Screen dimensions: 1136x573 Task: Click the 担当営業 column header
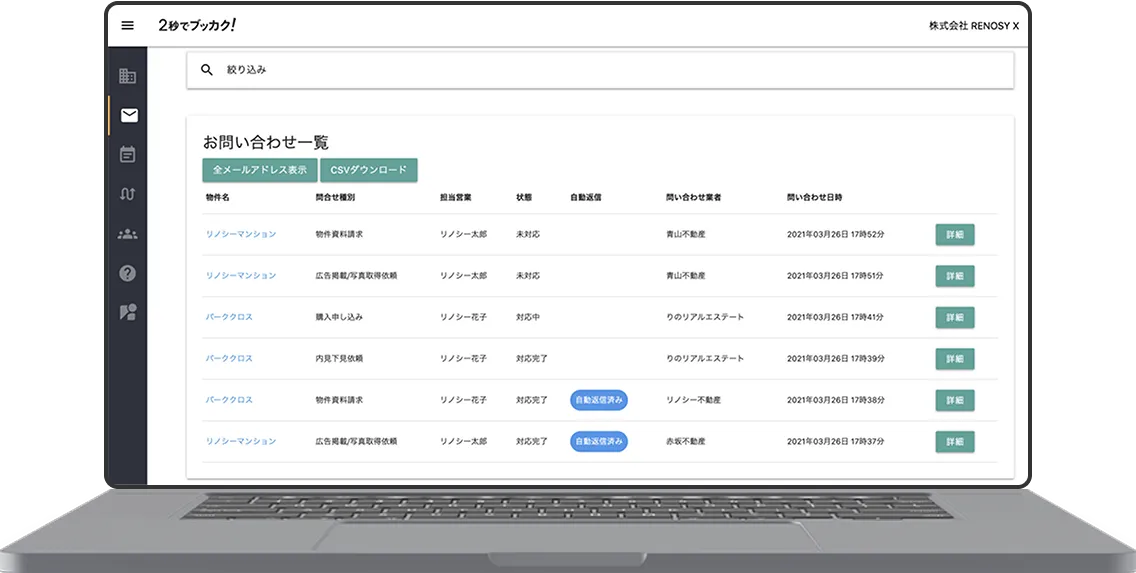[456, 198]
